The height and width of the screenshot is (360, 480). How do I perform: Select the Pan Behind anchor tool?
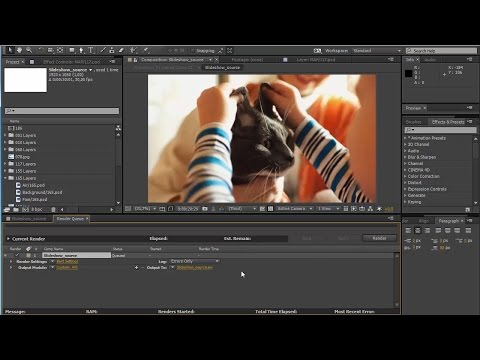point(60,50)
